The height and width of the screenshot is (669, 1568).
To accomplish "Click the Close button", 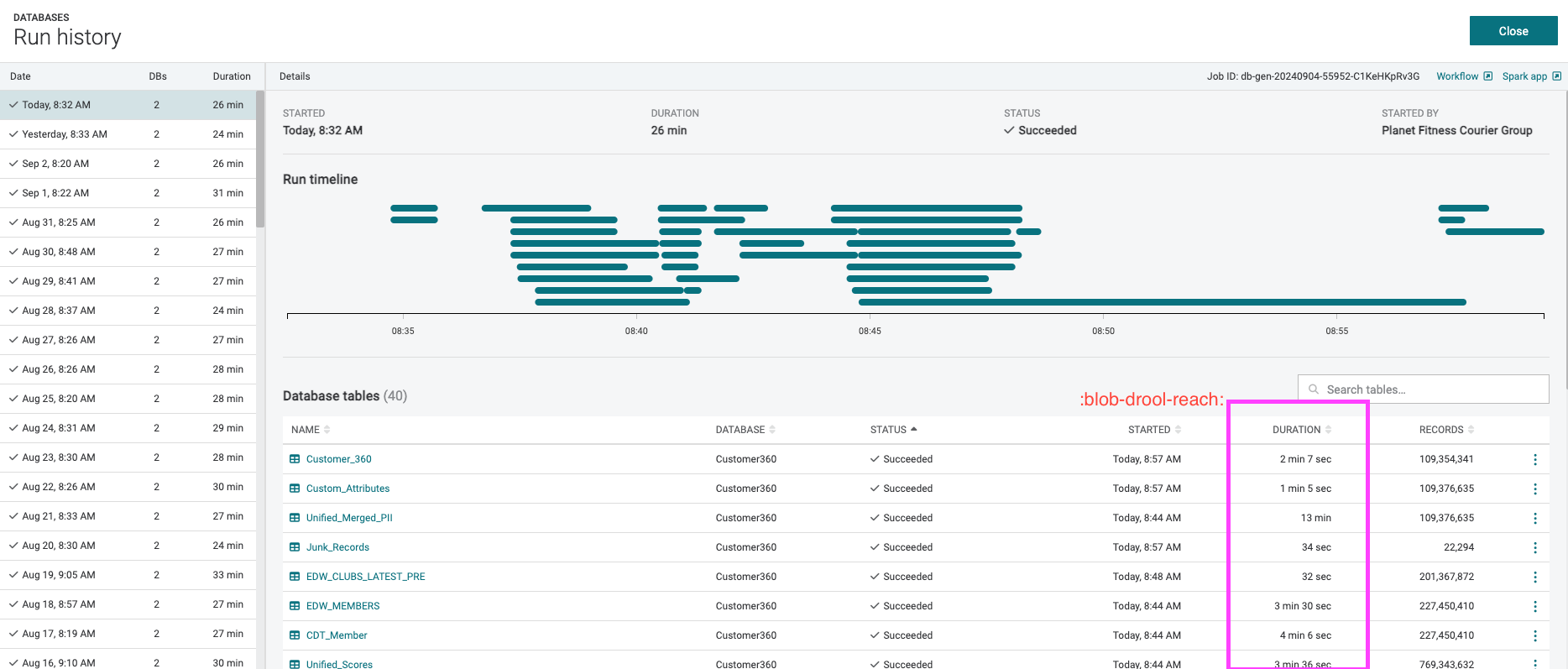I will [x=1513, y=31].
